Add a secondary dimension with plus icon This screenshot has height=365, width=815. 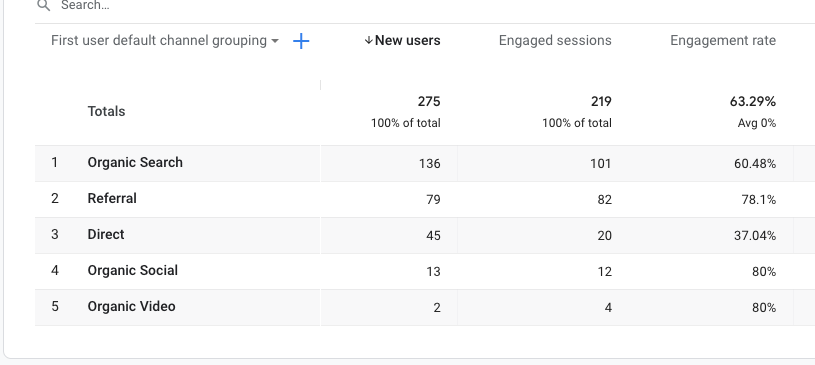click(301, 41)
